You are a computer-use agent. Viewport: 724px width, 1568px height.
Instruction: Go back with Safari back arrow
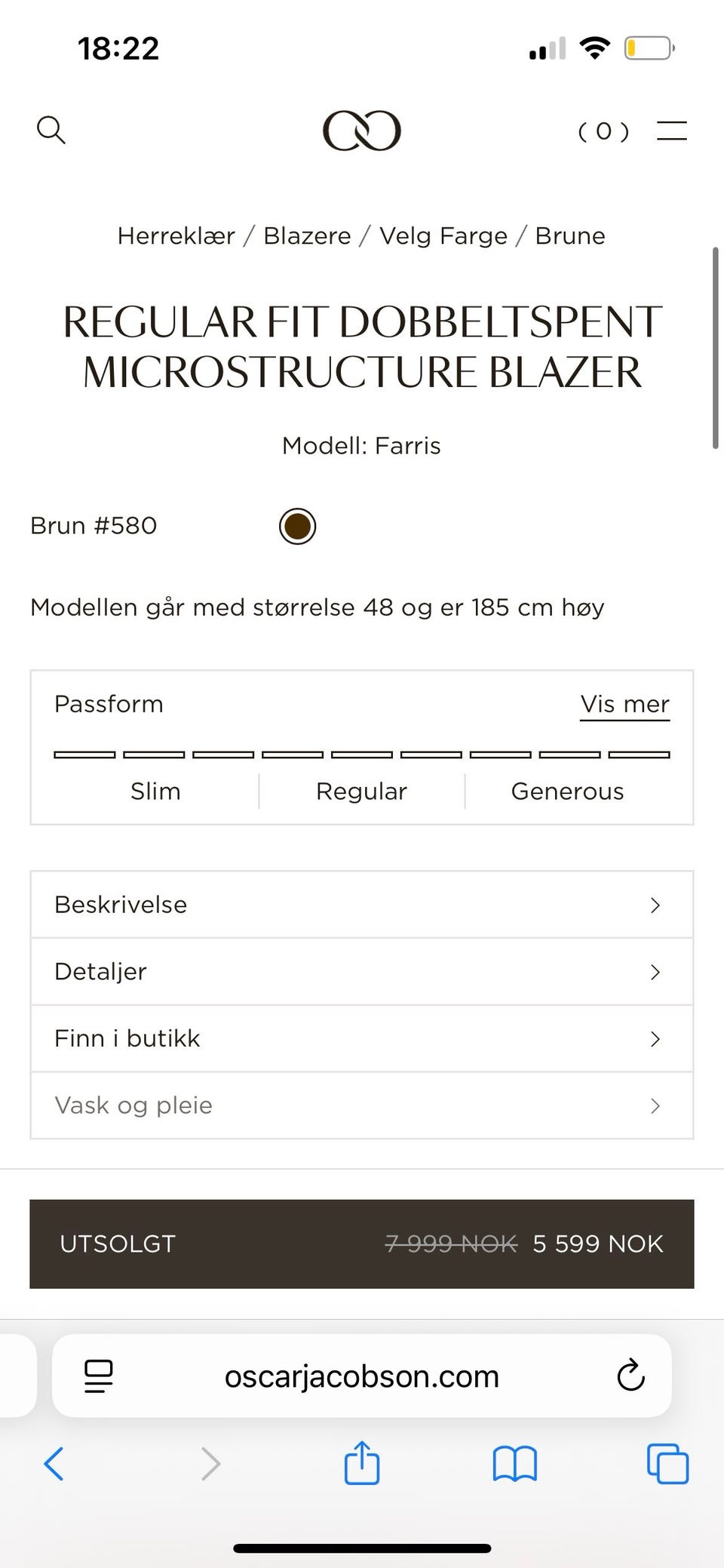pos(54,1464)
